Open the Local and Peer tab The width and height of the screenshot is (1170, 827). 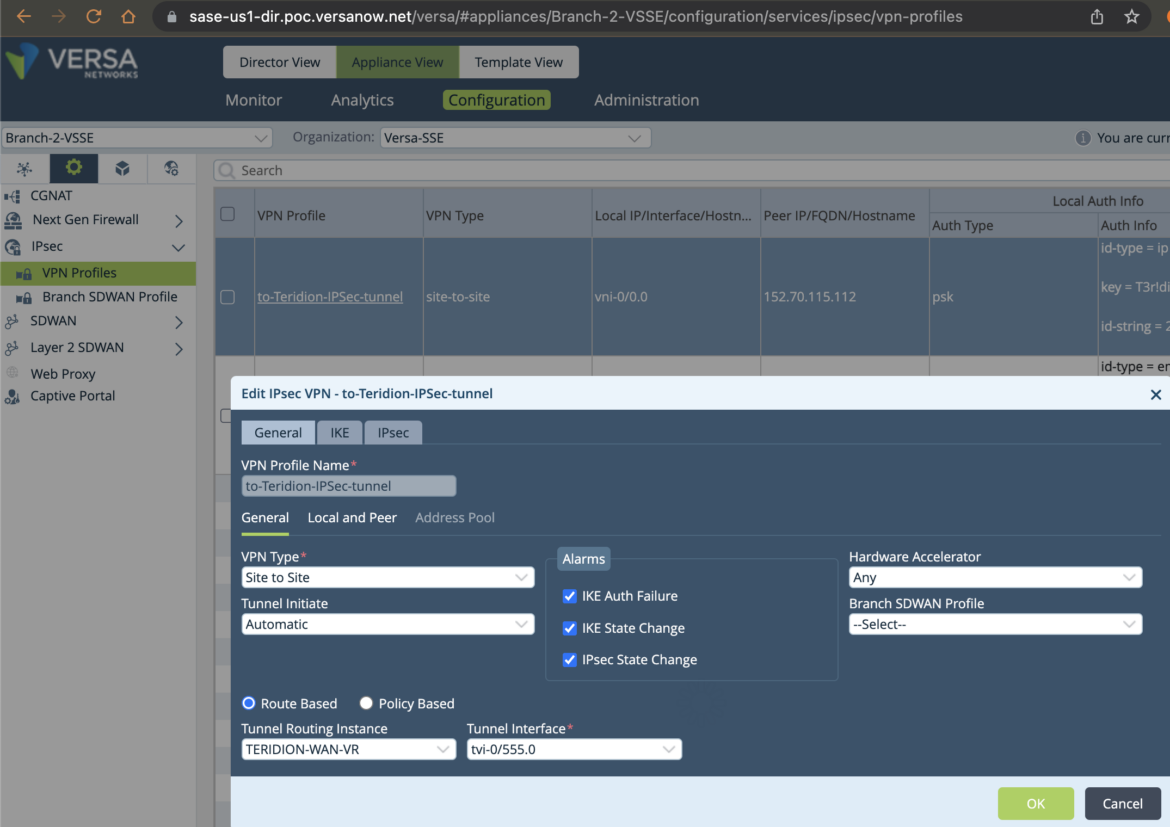(x=352, y=518)
